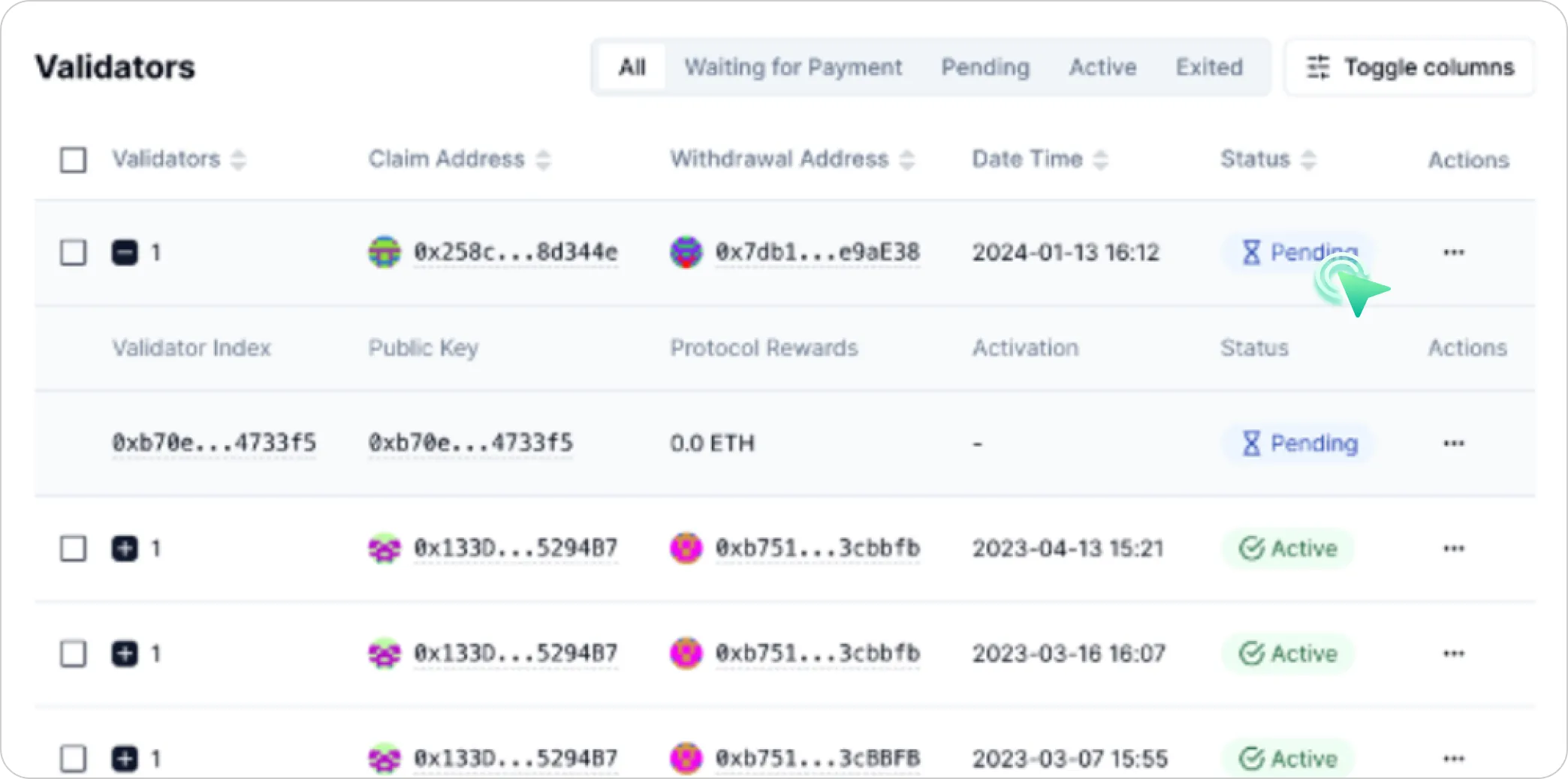Open actions menu for 2024-01-13 validator row

1453,253
